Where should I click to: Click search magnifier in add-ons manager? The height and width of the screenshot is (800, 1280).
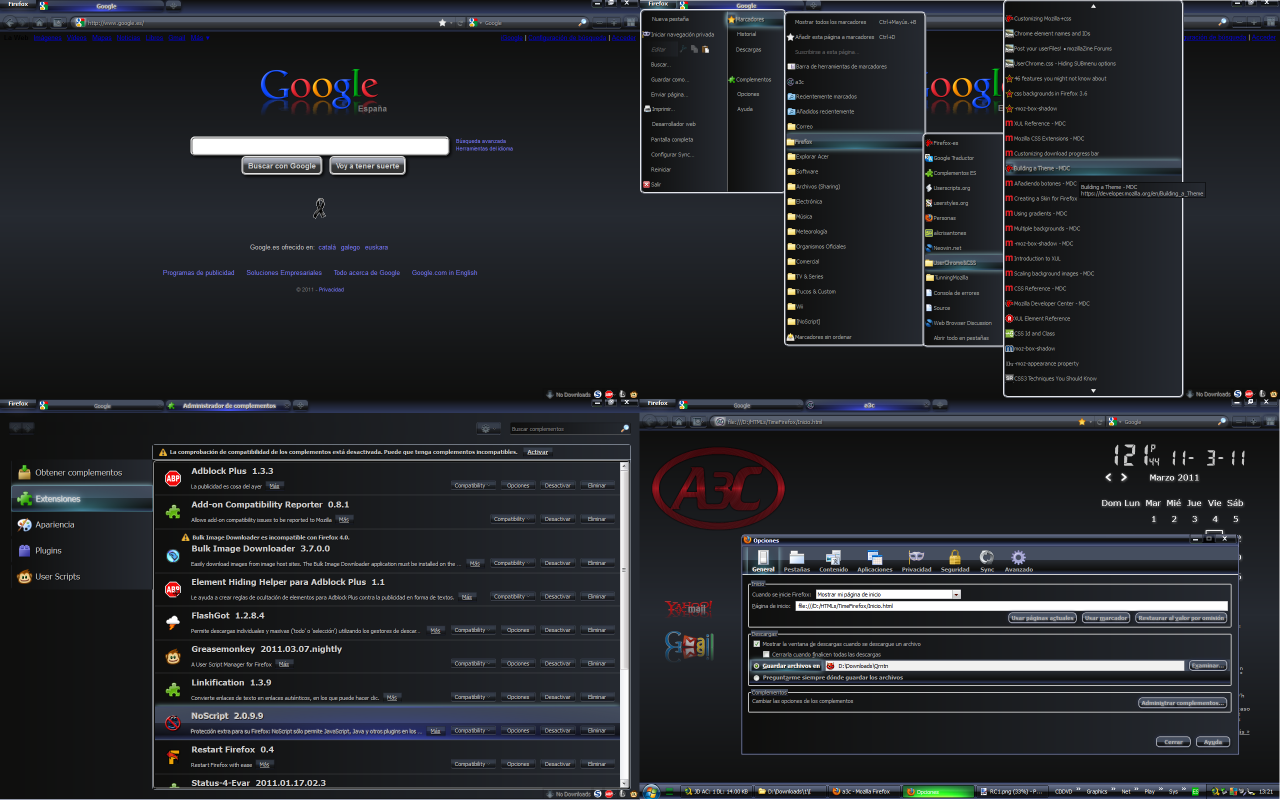tap(625, 429)
